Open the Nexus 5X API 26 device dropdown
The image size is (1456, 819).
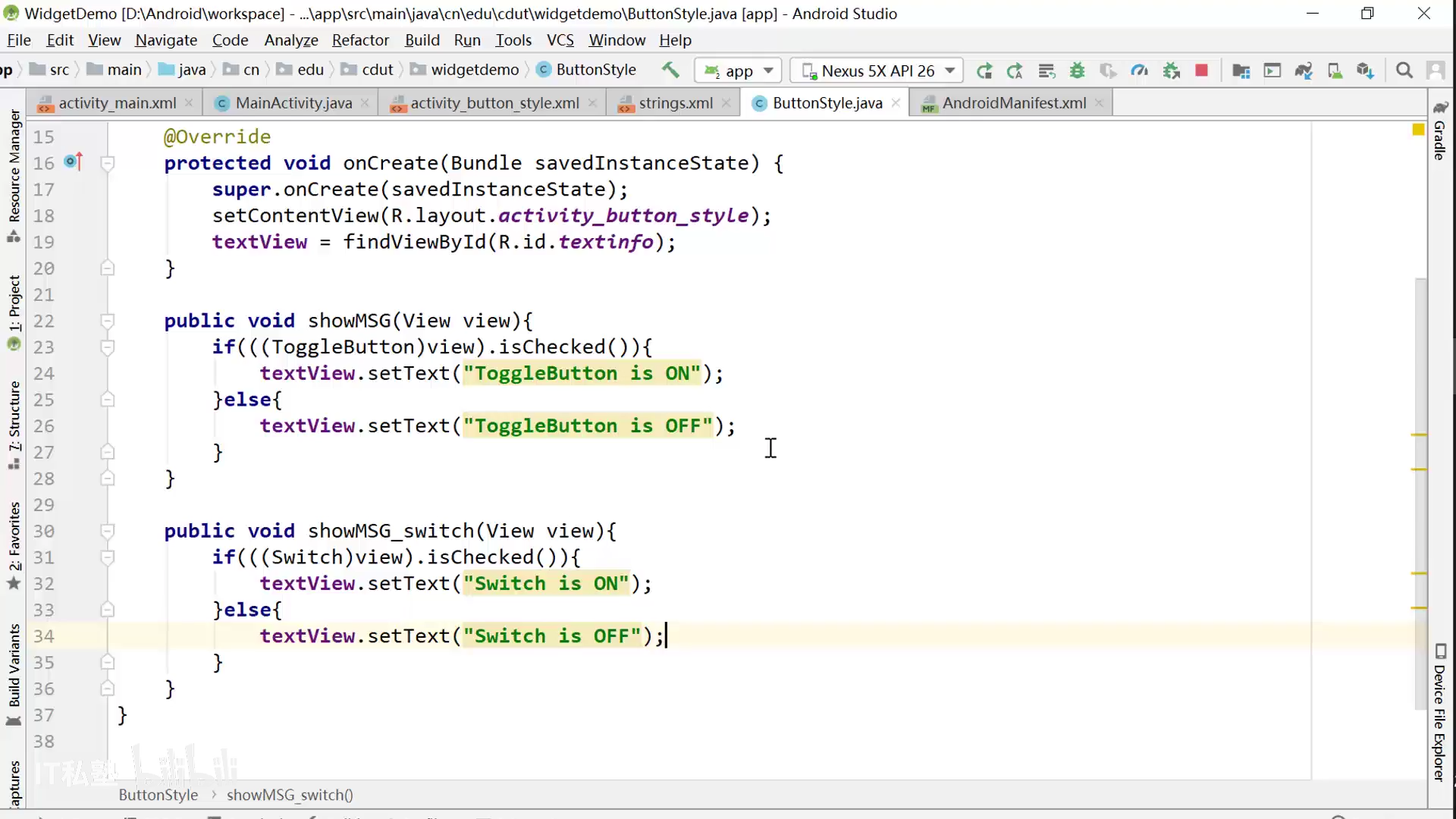pyautogui.click(x=877, y=71)
